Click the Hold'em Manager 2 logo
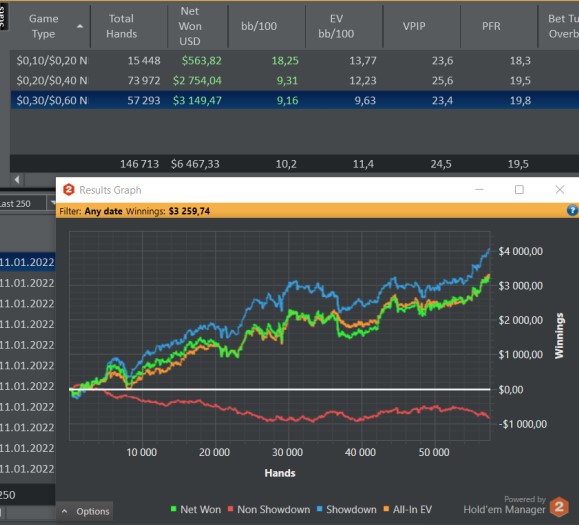This screenshot has height=525, width=579. point(559,507)
